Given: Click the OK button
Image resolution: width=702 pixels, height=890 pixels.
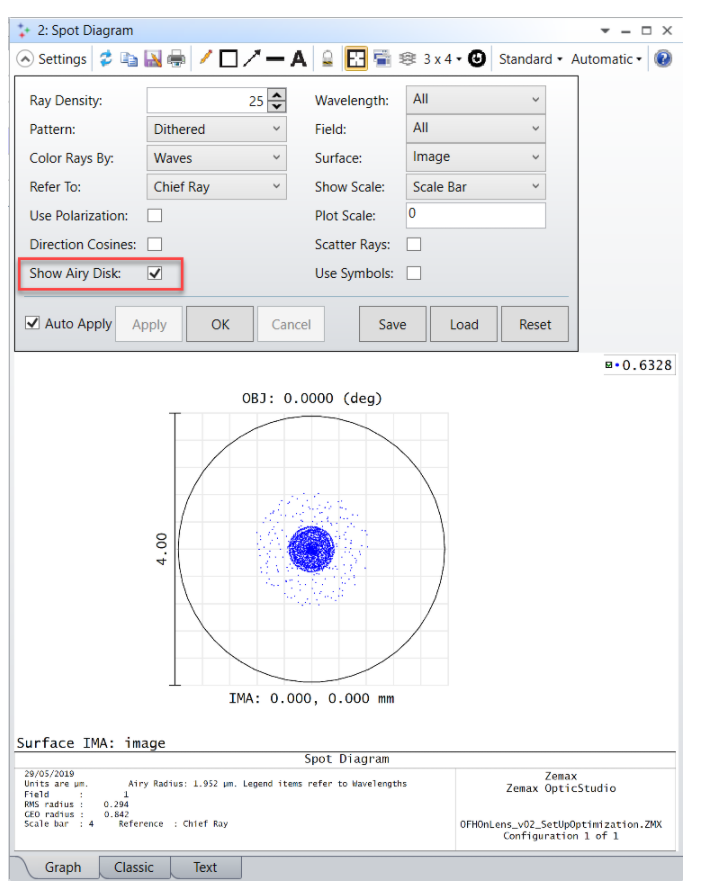Looking at the screenshot, I should point(220,324).
